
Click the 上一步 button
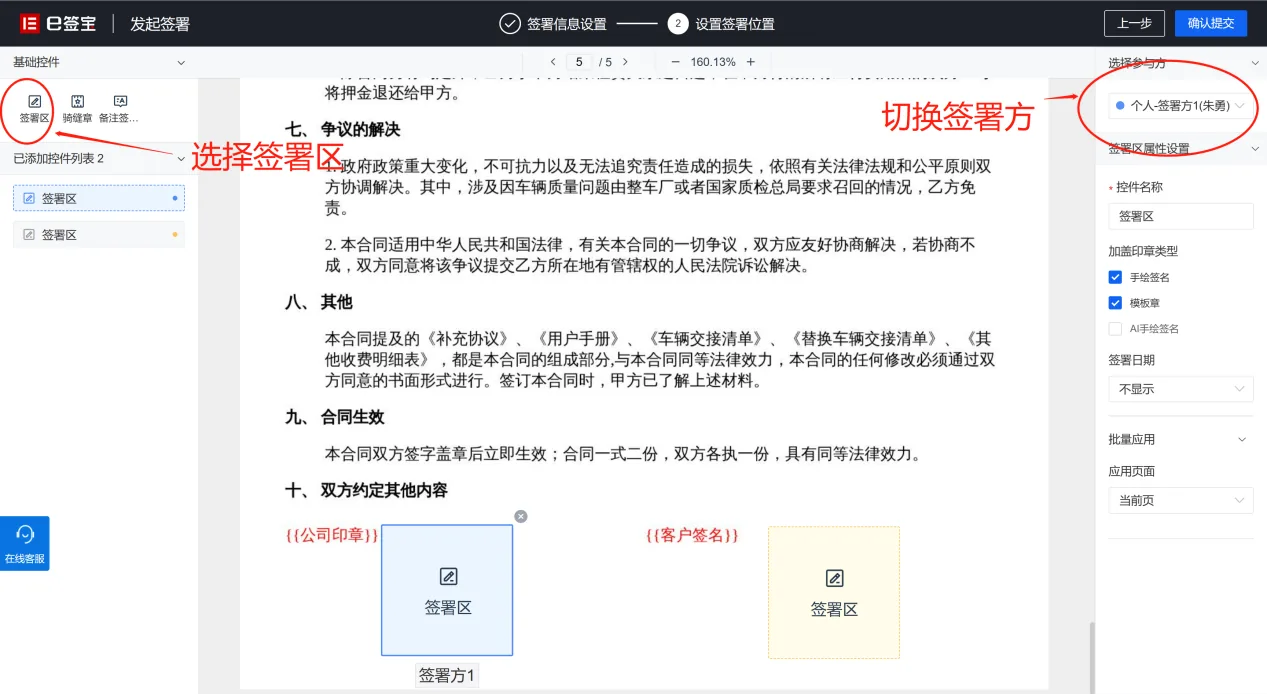point(1134,23)
